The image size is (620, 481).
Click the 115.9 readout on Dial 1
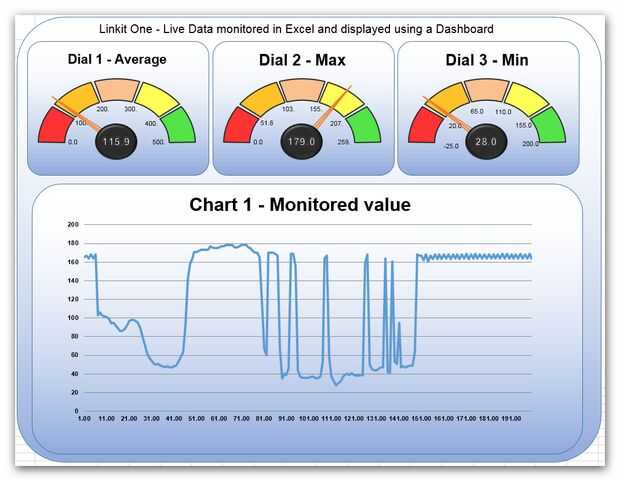pyautogui.click(x=116, y=142)
